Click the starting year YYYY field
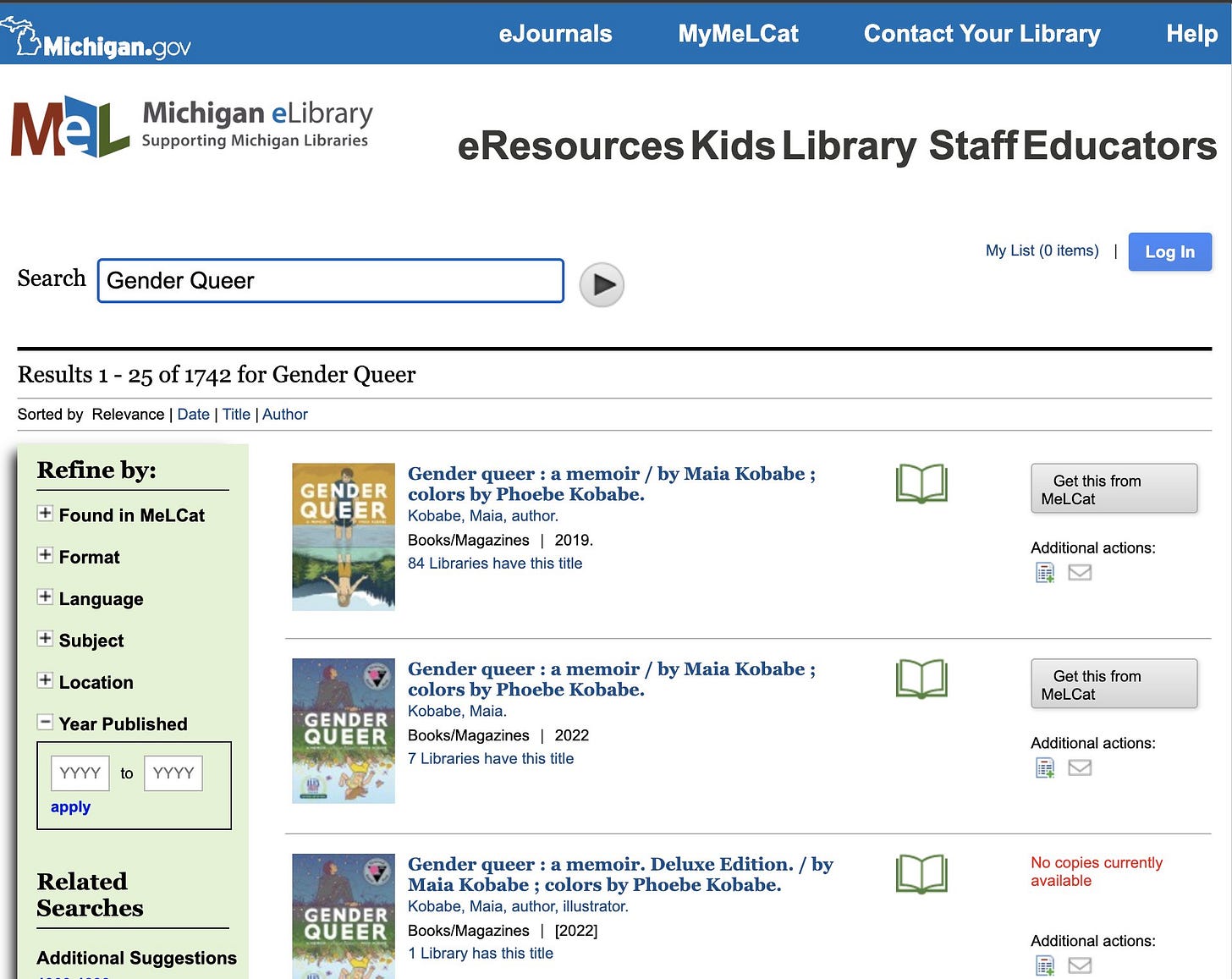Image resolution: width=1232 pixels, height=979 pixels. point(80,773)
